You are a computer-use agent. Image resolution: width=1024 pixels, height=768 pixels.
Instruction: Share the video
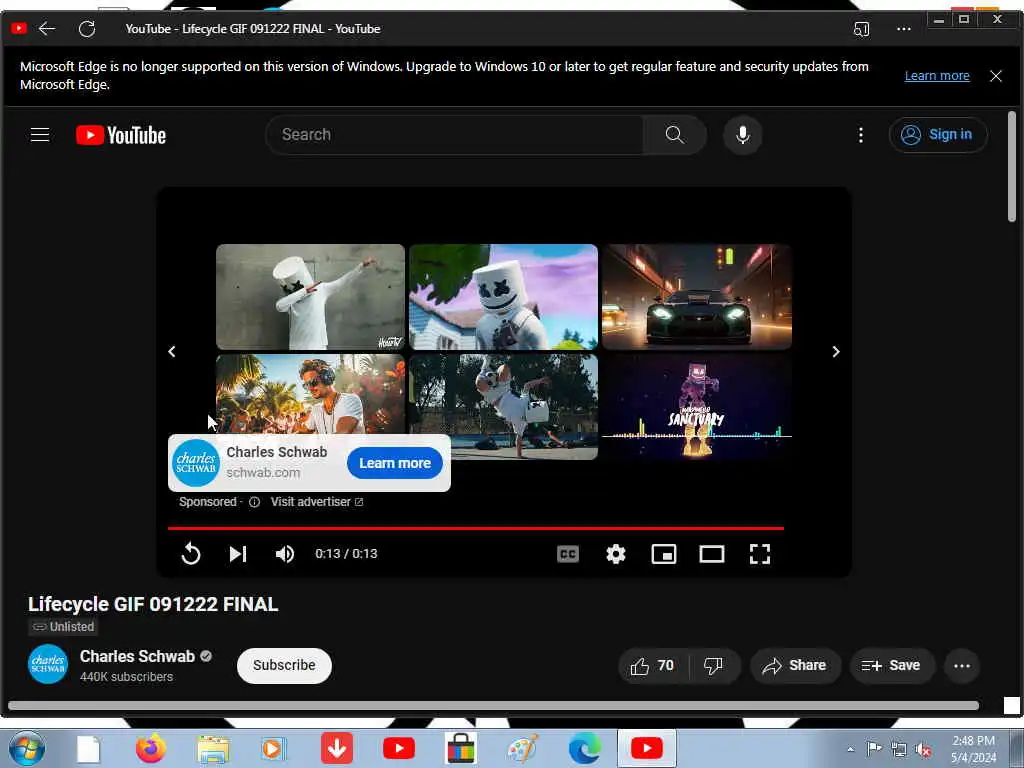tap(795, 665)
